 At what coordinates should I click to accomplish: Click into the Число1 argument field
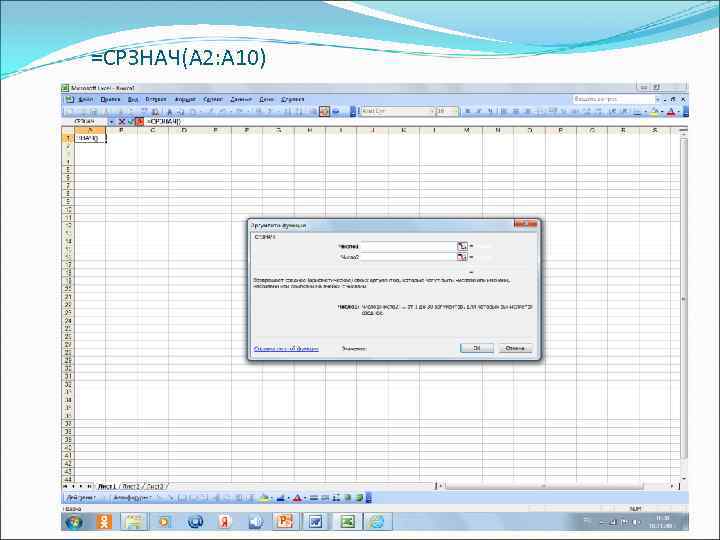click(410, 246)
